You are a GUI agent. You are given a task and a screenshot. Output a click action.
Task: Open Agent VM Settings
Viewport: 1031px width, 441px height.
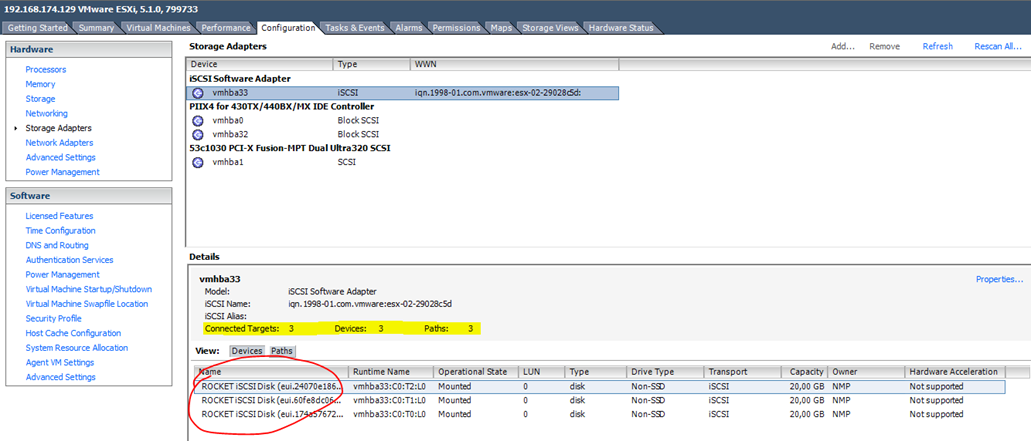(60, 363)
